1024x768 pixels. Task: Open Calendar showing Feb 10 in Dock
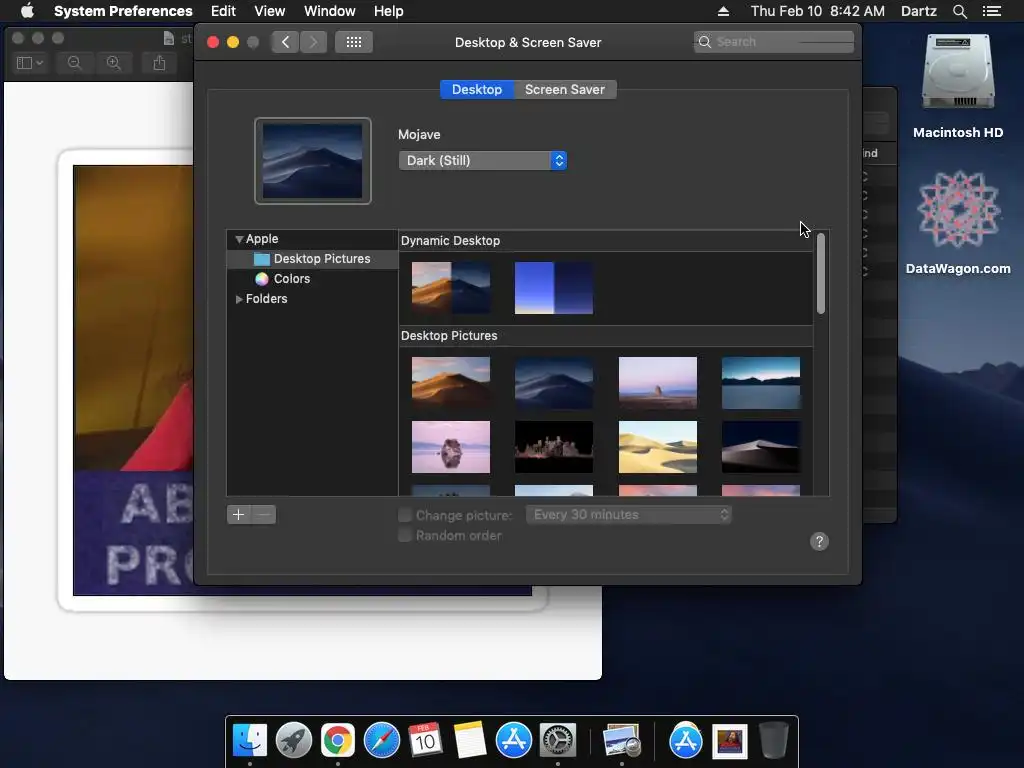(x=425, y=741)
